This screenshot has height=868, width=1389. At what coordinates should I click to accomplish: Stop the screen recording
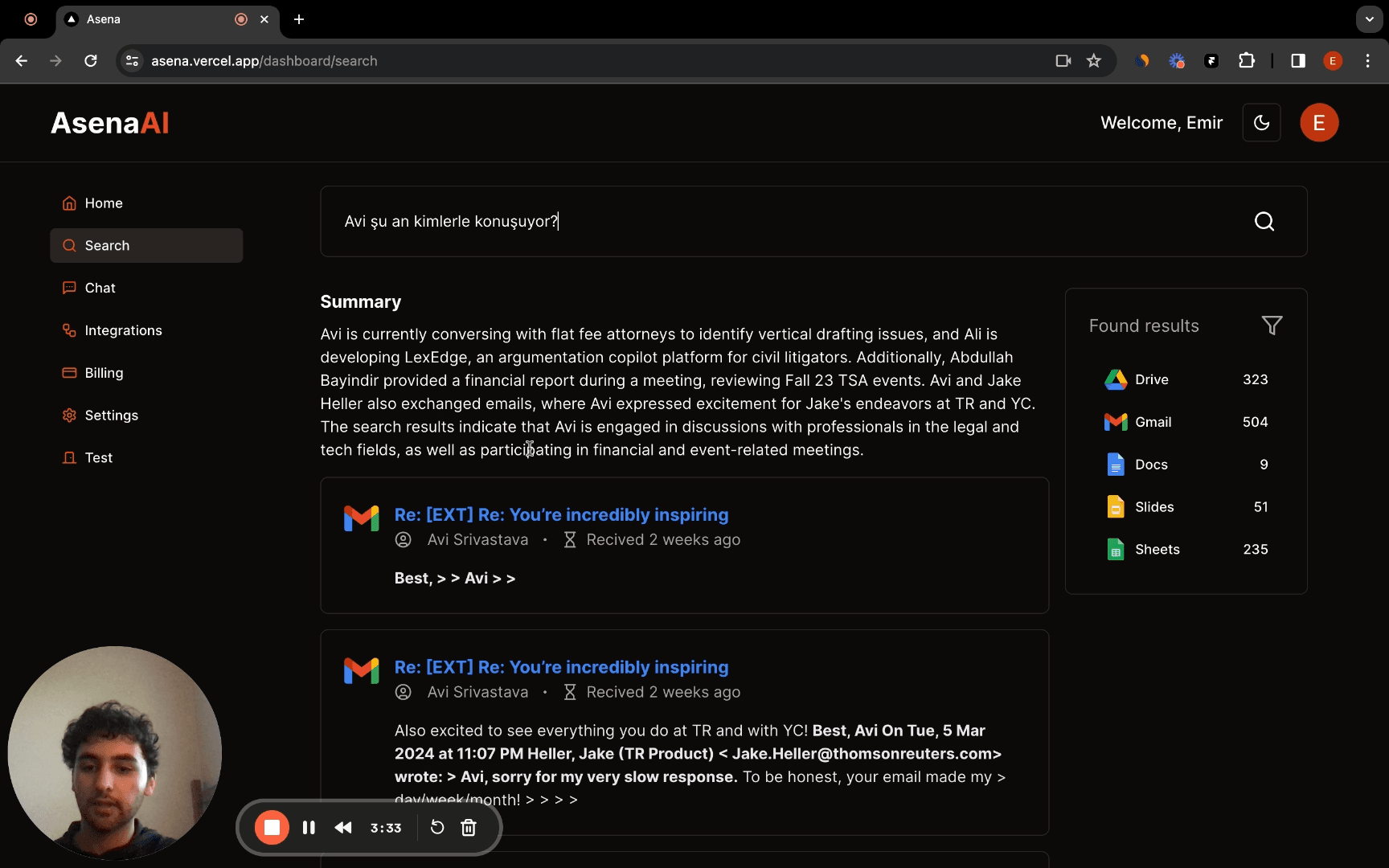272,828
